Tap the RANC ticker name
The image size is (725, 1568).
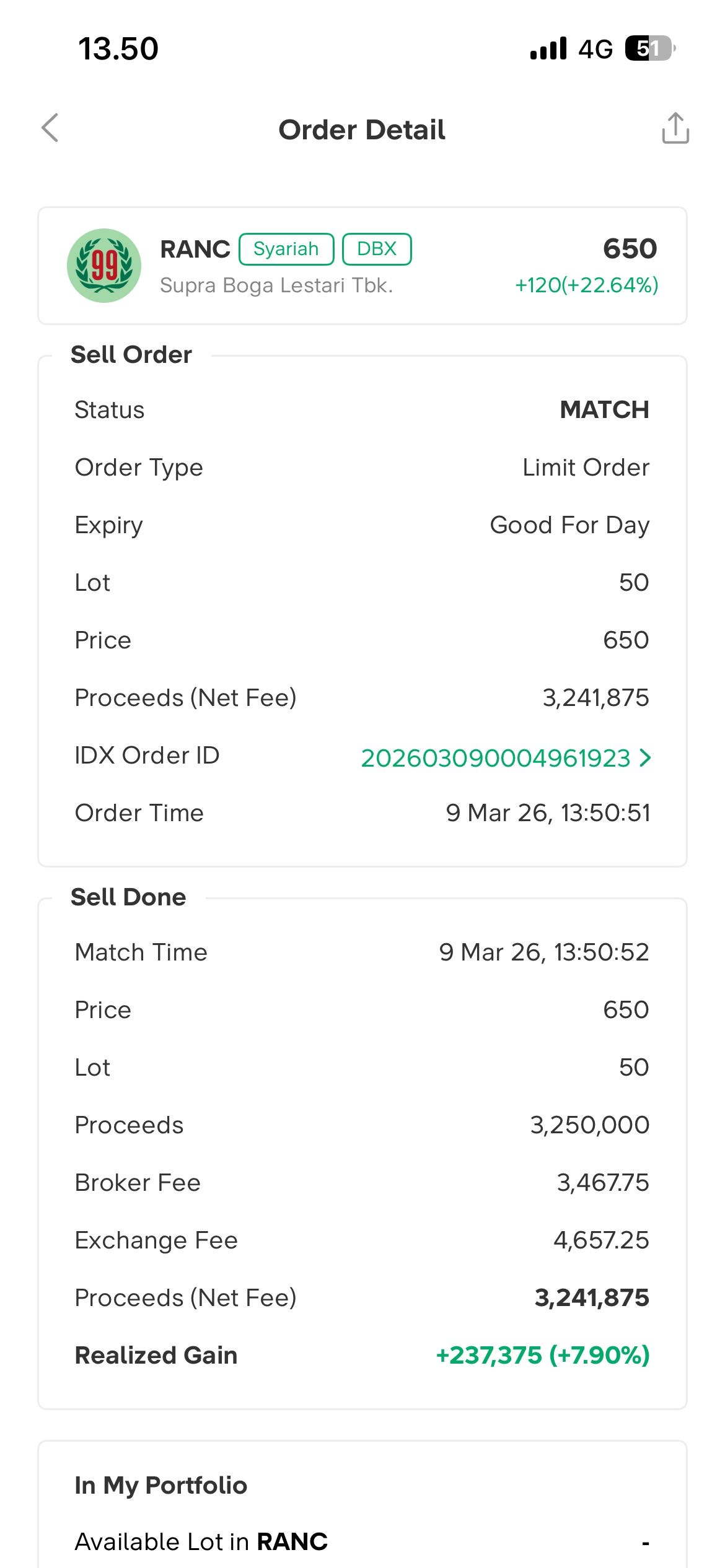[195, 249]
